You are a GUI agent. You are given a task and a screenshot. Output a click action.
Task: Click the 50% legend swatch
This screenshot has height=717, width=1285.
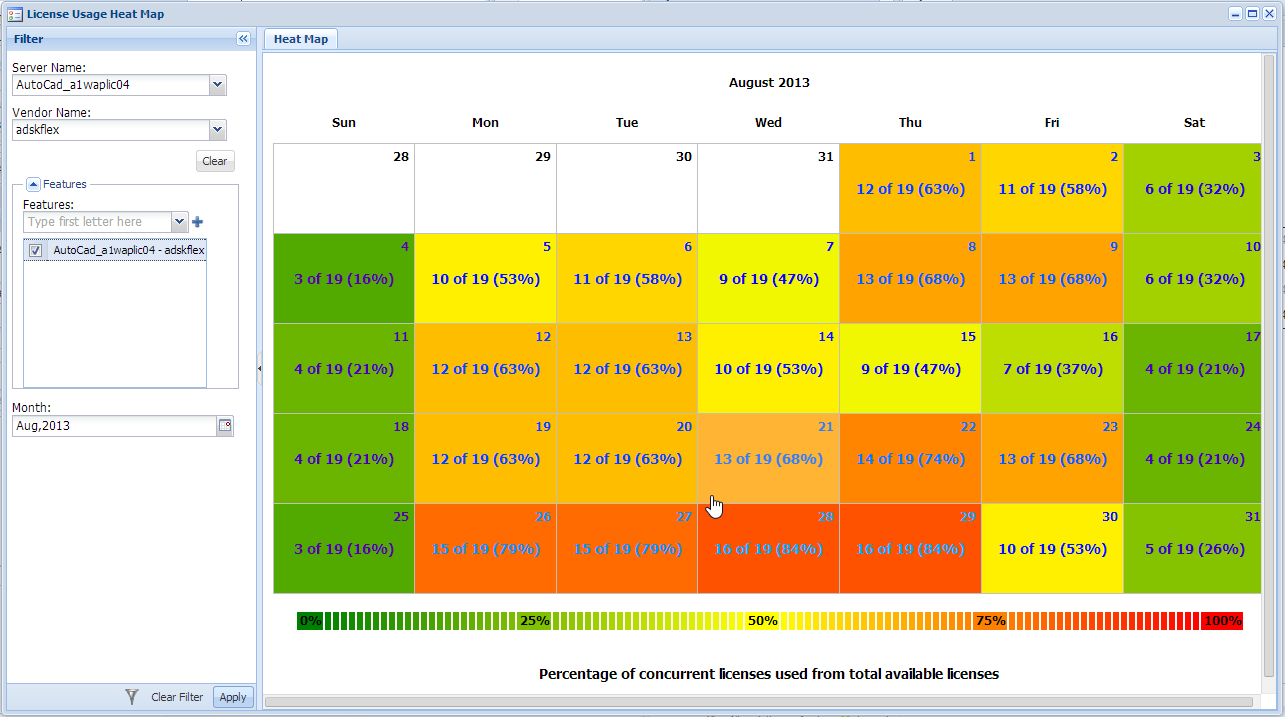click(762, 621)
